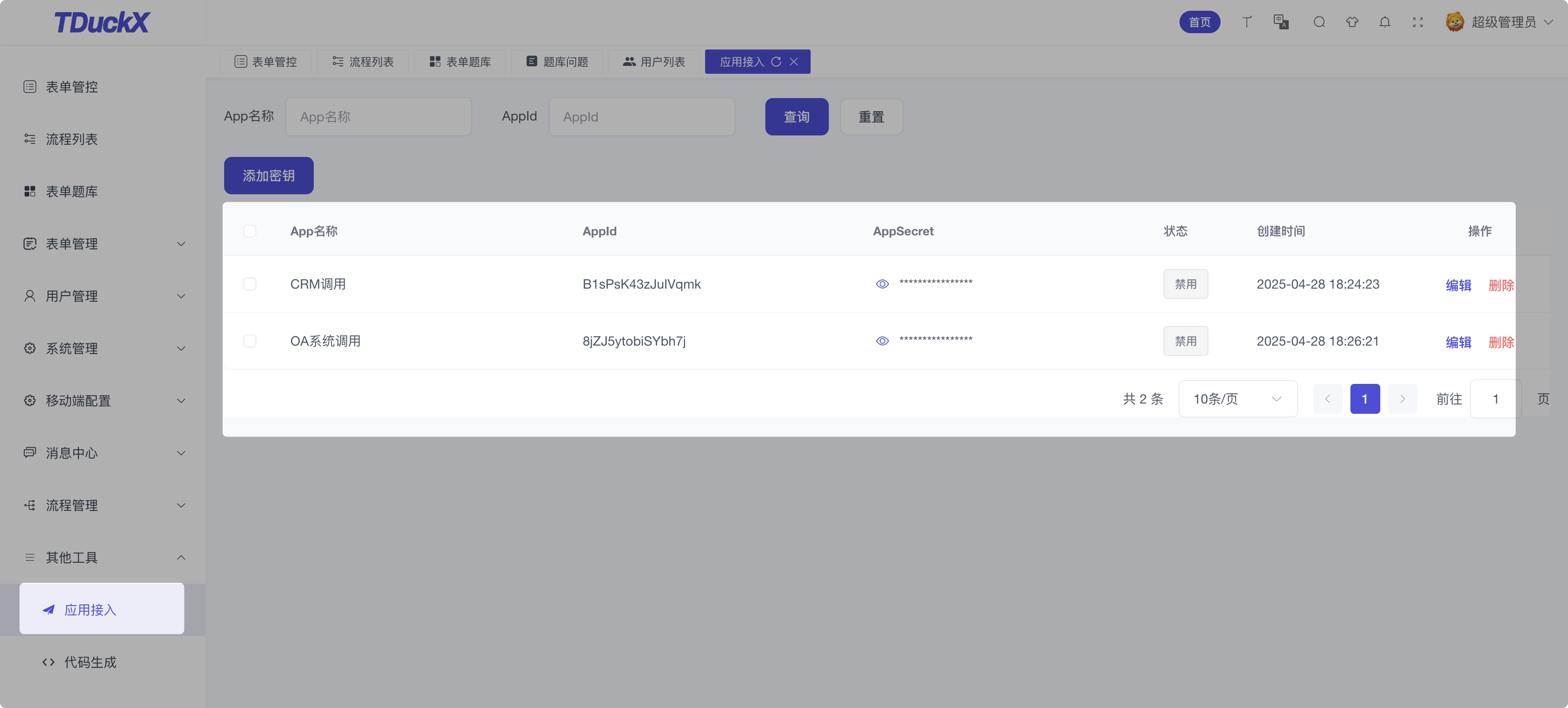Click the font size icon in header
The image size is (1568, 708).
[1247, 22]
